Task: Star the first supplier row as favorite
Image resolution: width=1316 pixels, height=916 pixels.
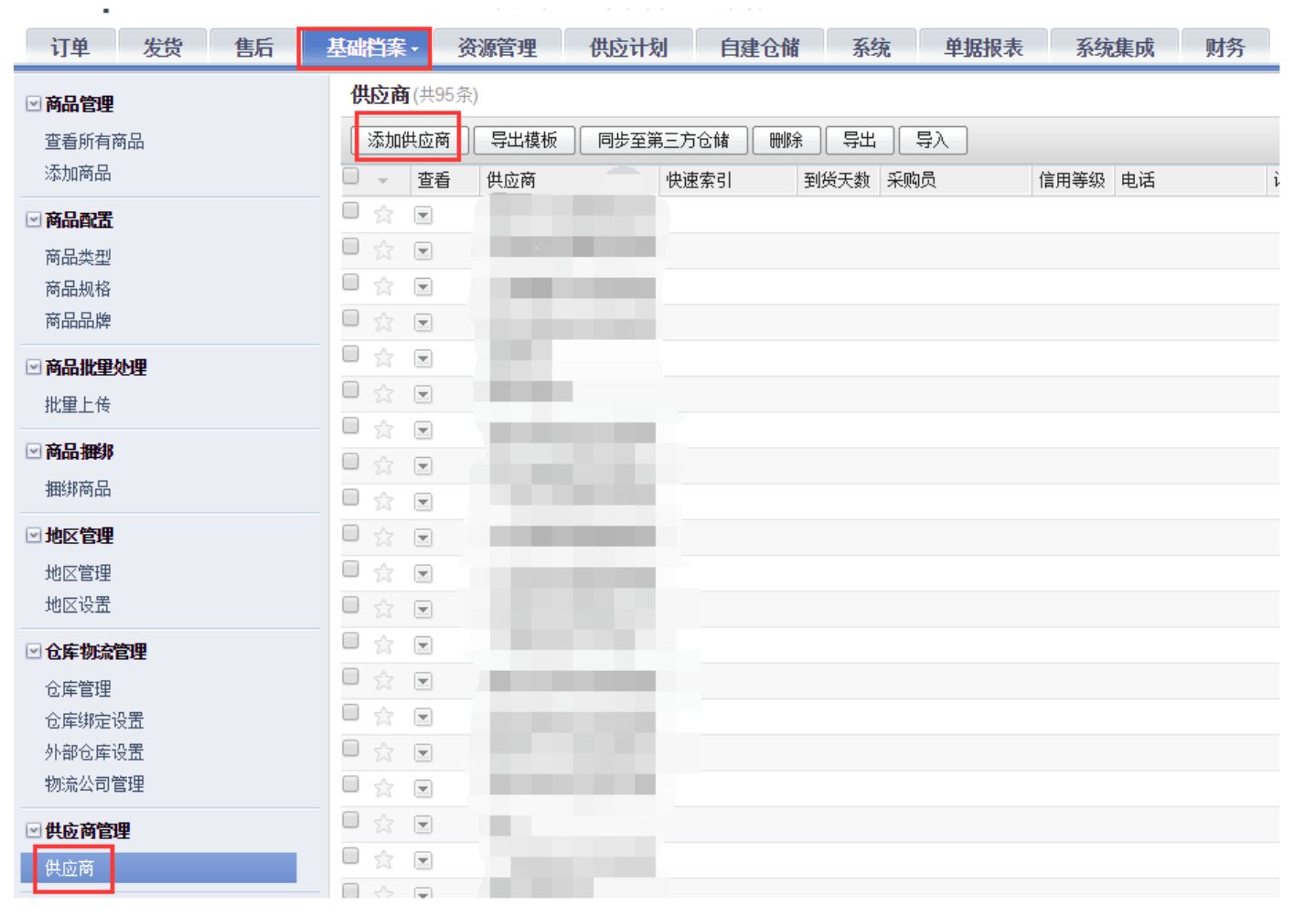Action: (381, 214)
